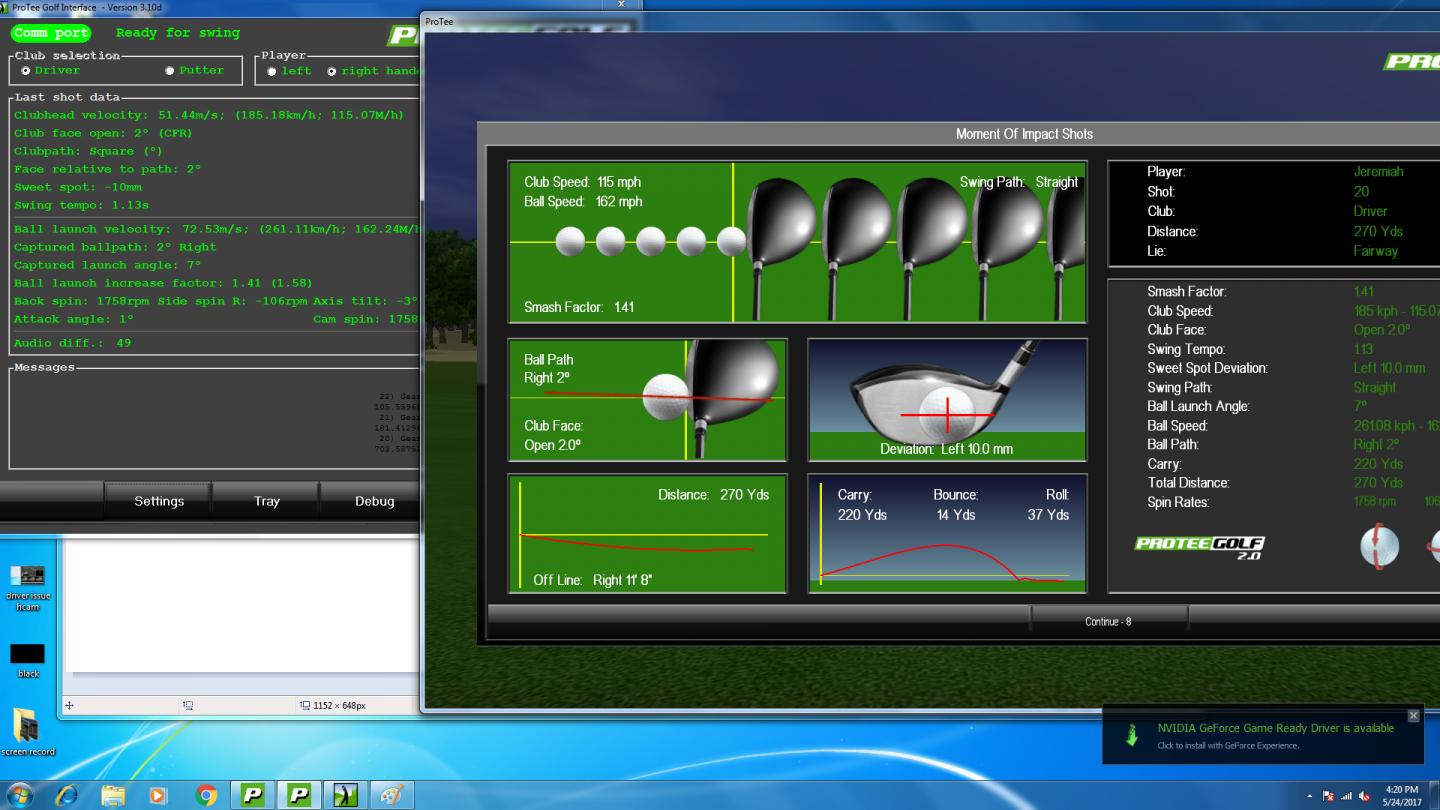Click the Swing Path value Straight in stats list
This screenshot has width=1440, height=810.
pos(1374,387)
